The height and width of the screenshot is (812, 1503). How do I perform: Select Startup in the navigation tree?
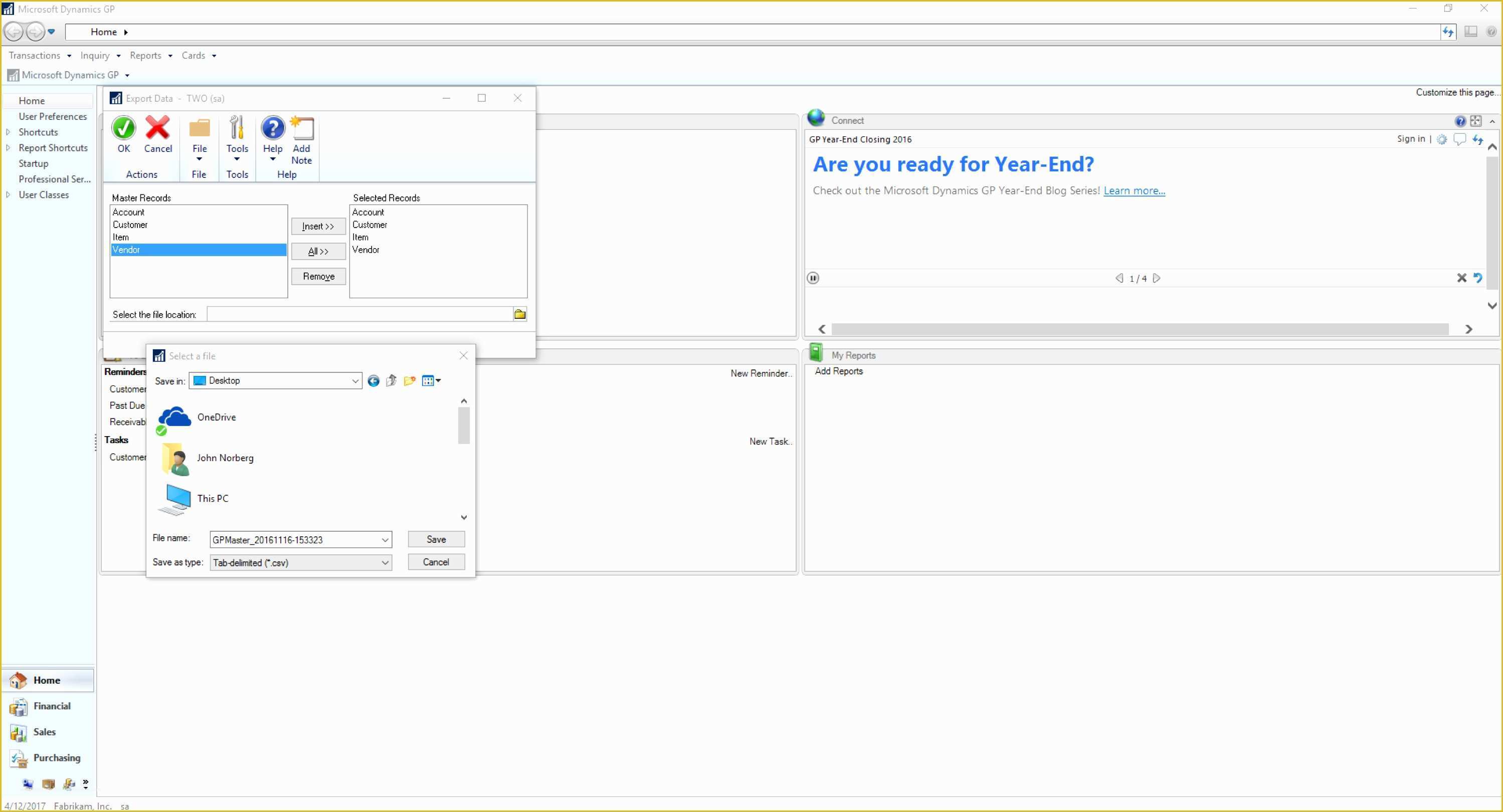pos(33,164)
